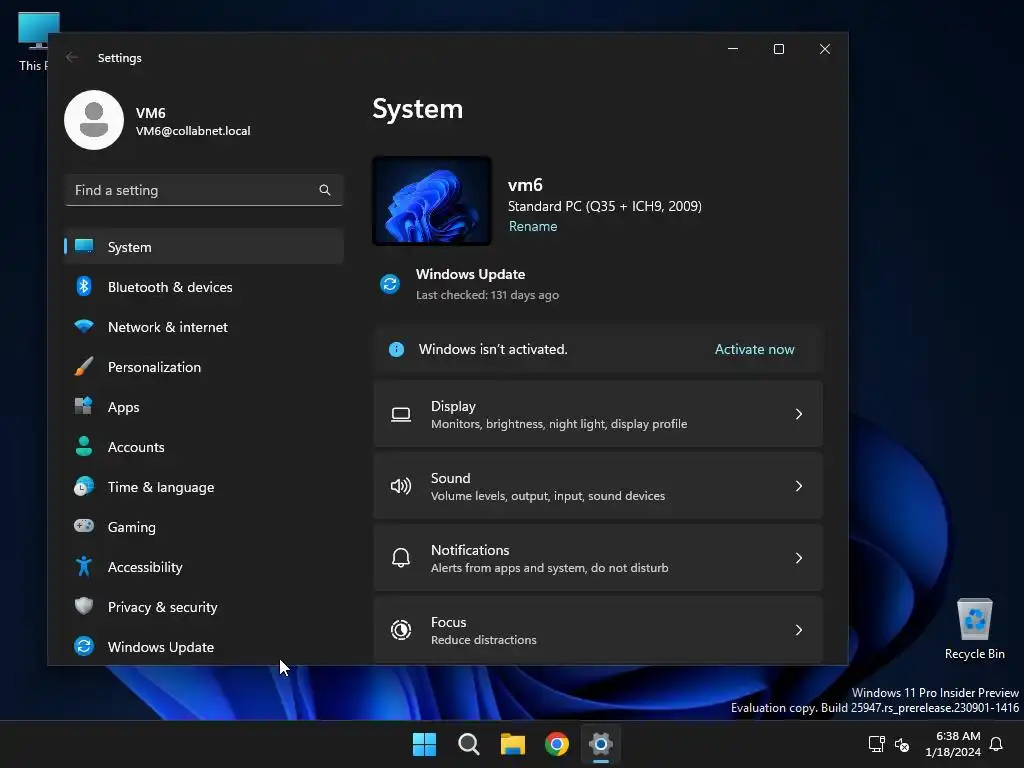This screenshot has height=768, width=1024.
Task: Click the network status tray icon
Action: pos(876,744)
